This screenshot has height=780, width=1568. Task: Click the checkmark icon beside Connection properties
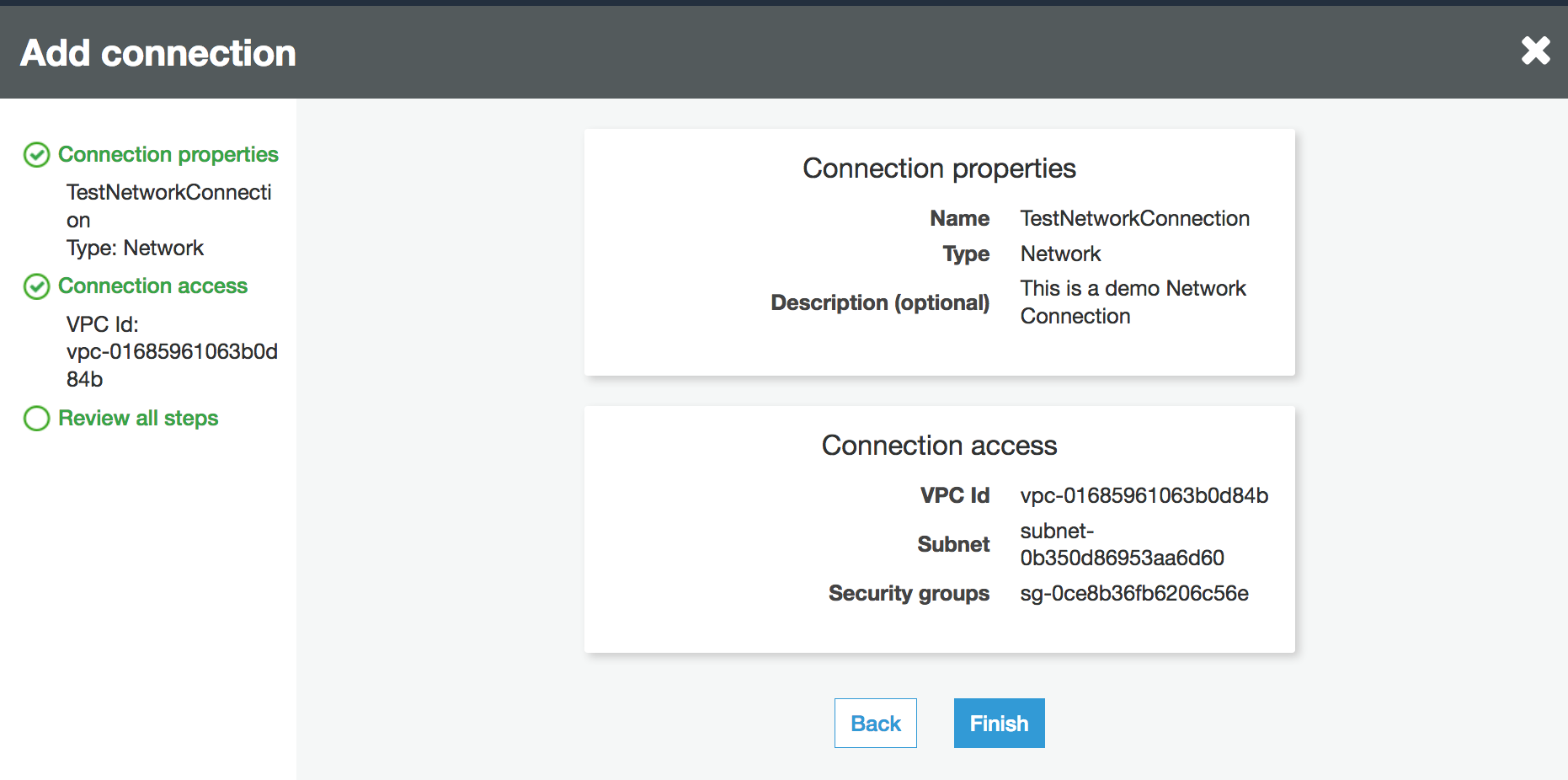click(x=36, y=155)
